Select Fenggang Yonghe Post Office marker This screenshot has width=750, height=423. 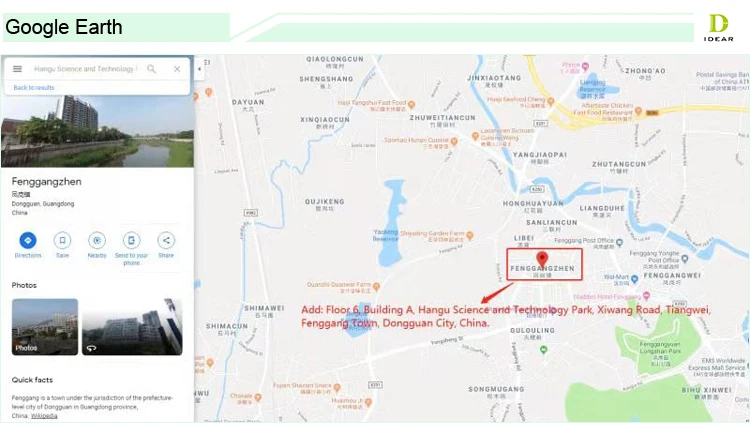(684, 259)
